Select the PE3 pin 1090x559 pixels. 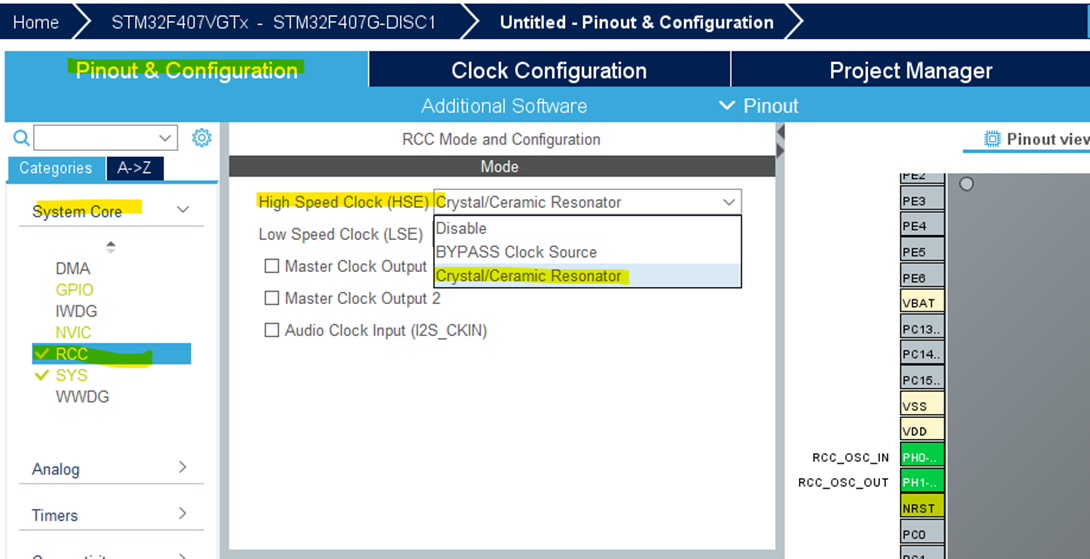(922, 200)
